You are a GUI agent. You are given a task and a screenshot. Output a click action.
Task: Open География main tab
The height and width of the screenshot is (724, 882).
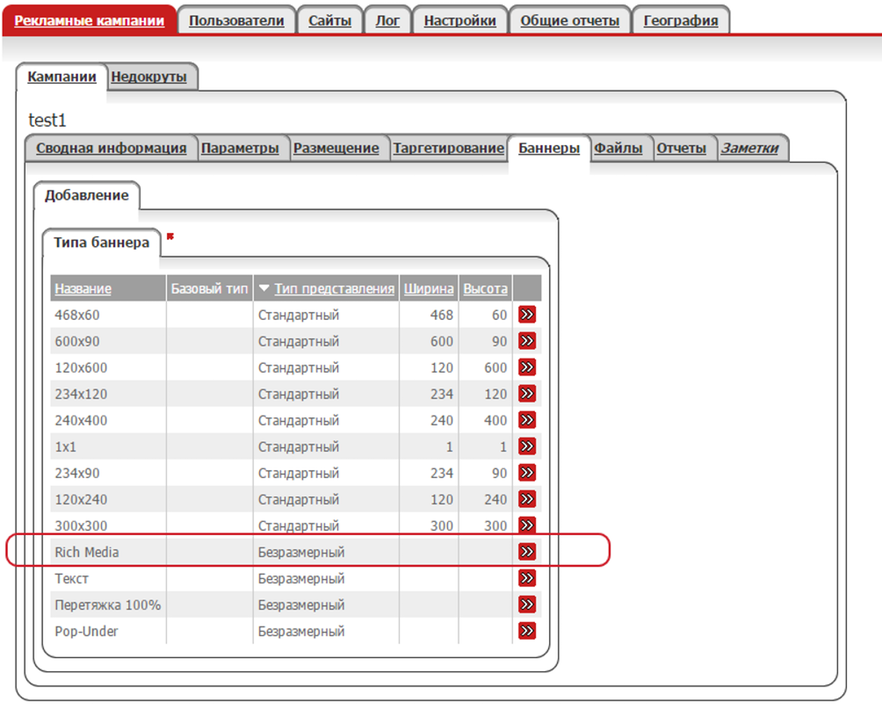click(681, 21)
